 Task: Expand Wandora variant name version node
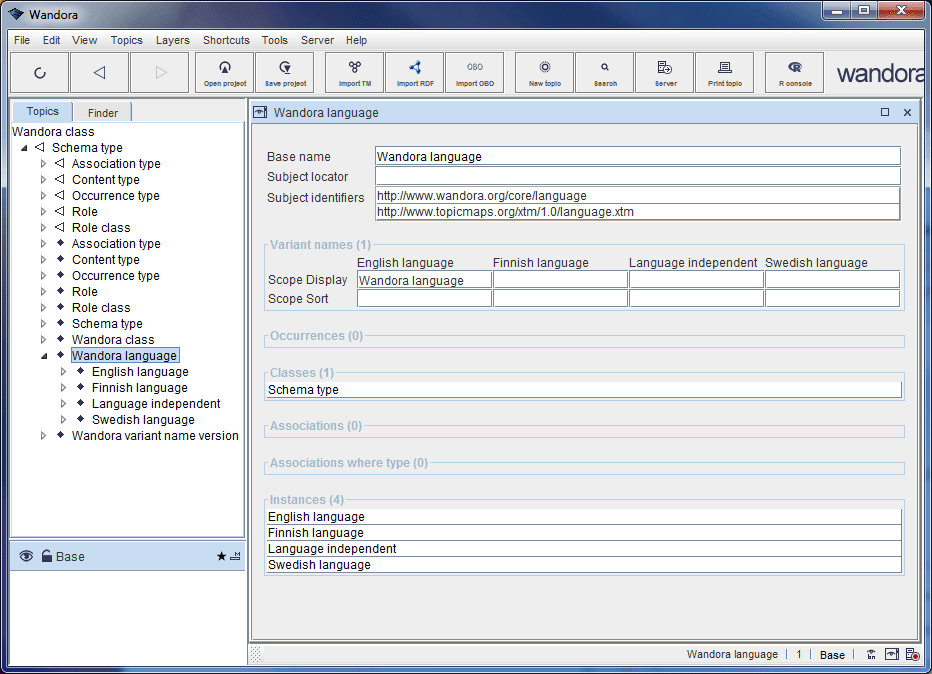[44, 436]
